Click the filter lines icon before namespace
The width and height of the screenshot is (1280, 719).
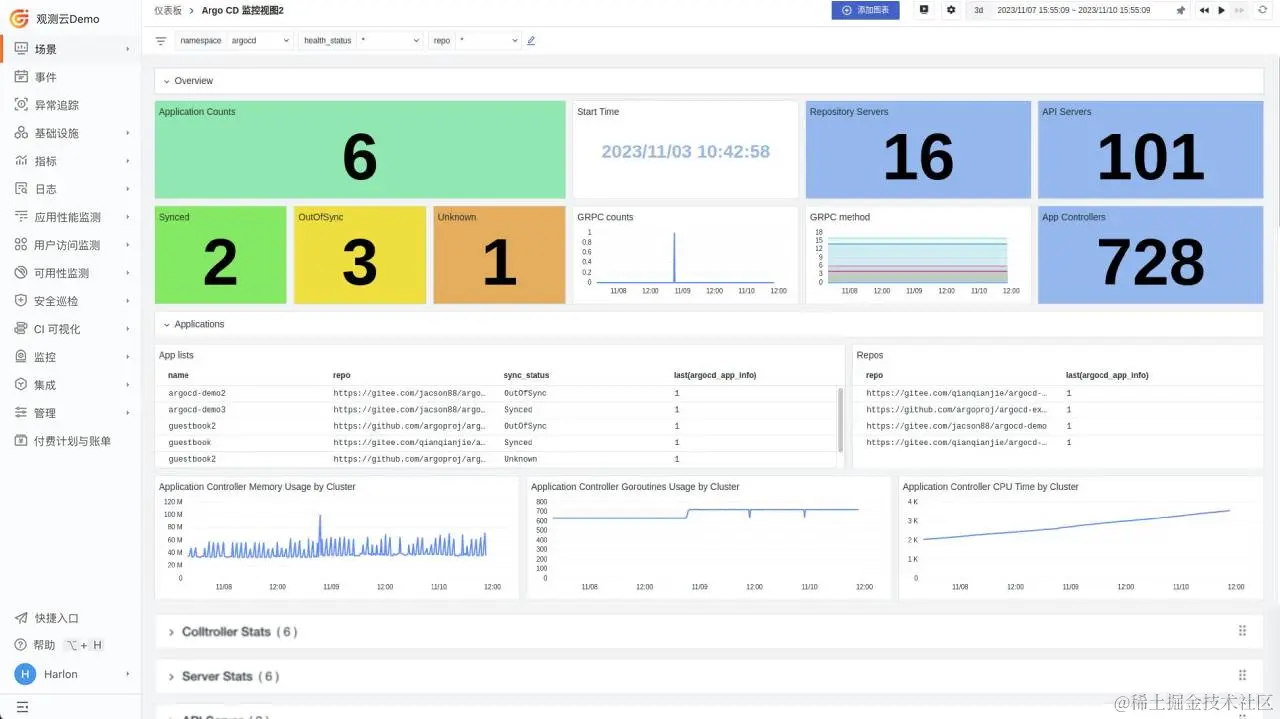(161, 41)
